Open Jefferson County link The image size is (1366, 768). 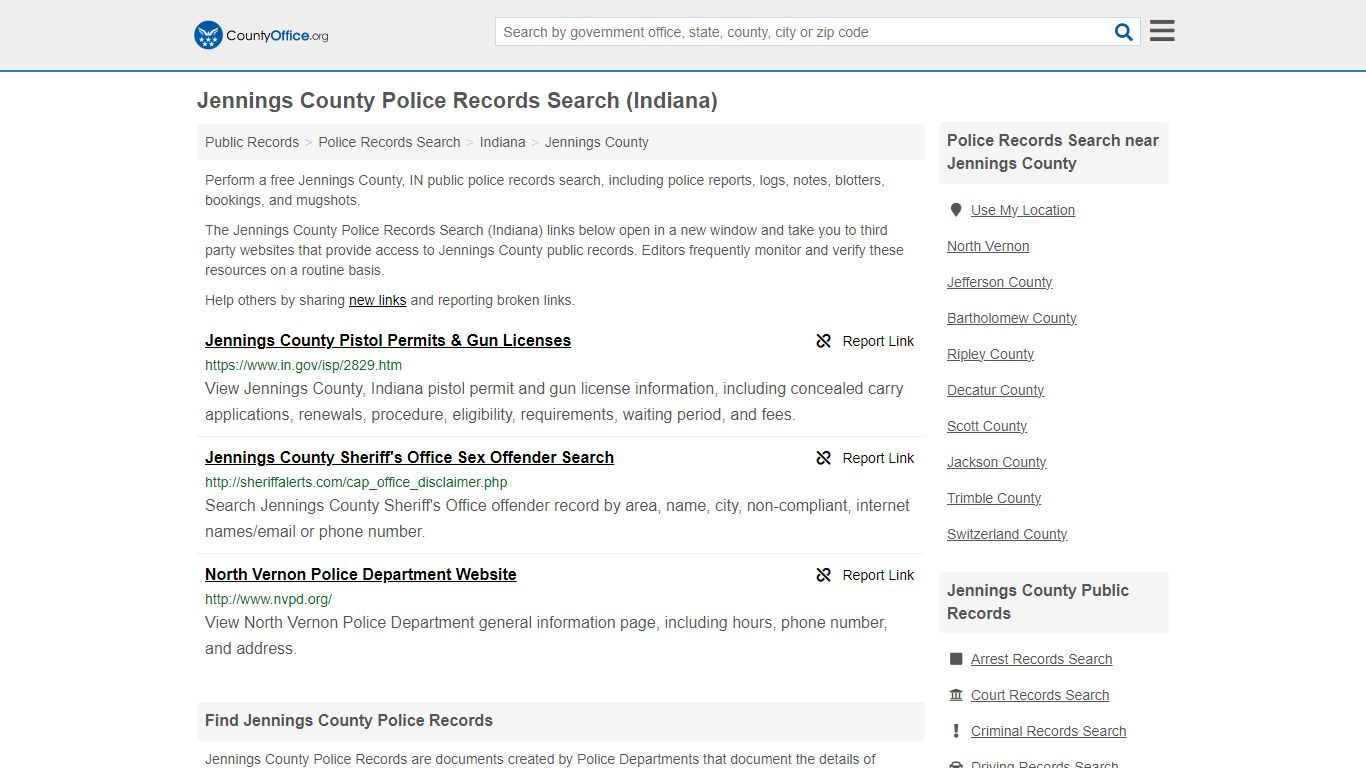tap(1000, 282)
